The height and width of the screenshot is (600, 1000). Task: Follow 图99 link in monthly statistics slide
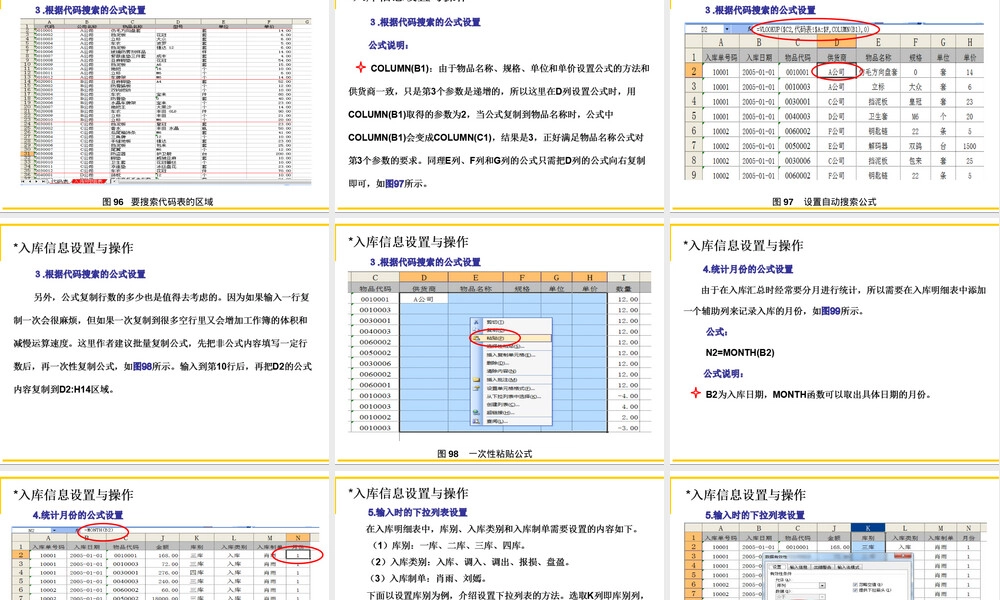(x=830, y=311)
